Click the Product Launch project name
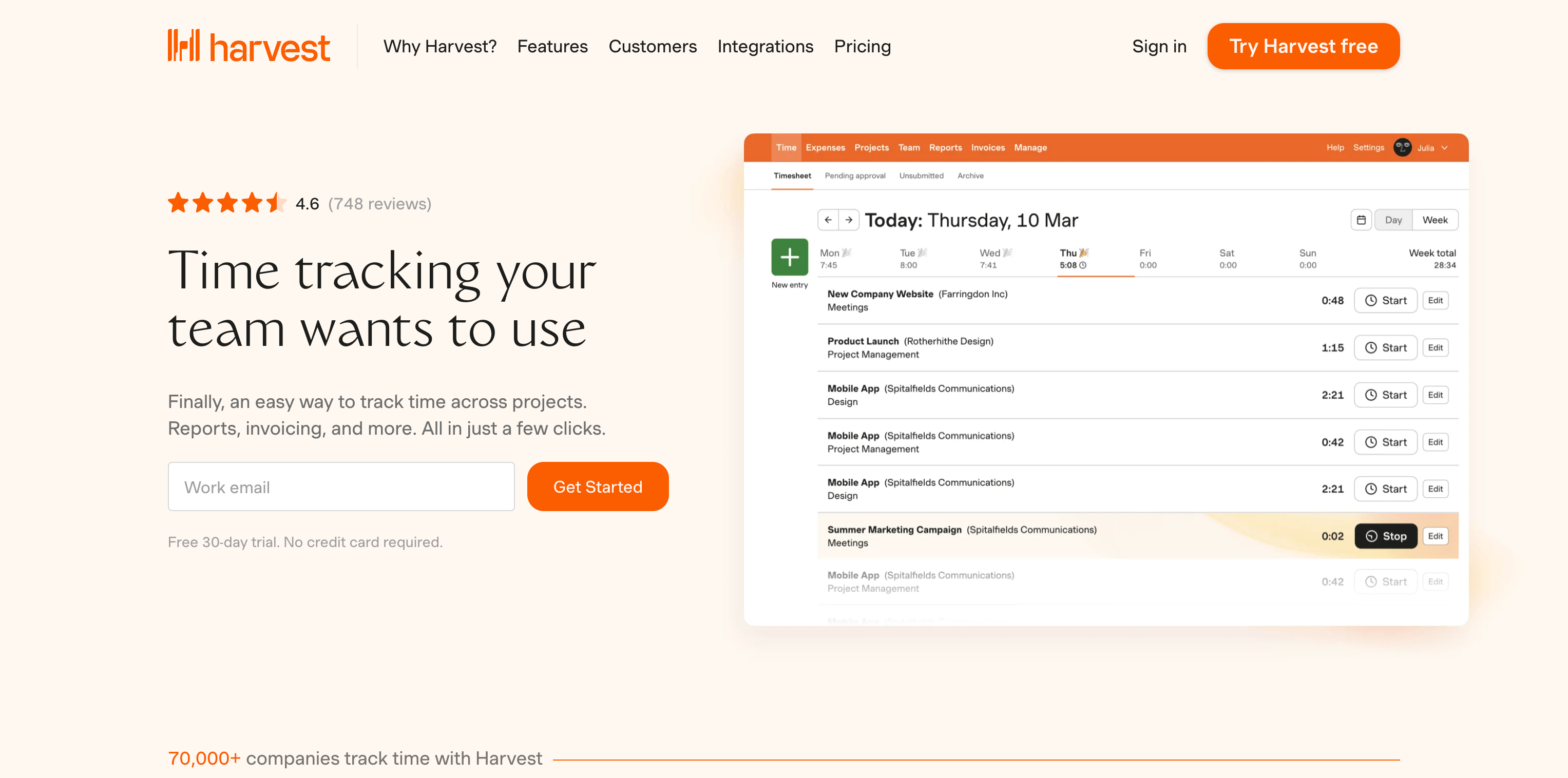The image size is (1568, 778). pos(863,341)
